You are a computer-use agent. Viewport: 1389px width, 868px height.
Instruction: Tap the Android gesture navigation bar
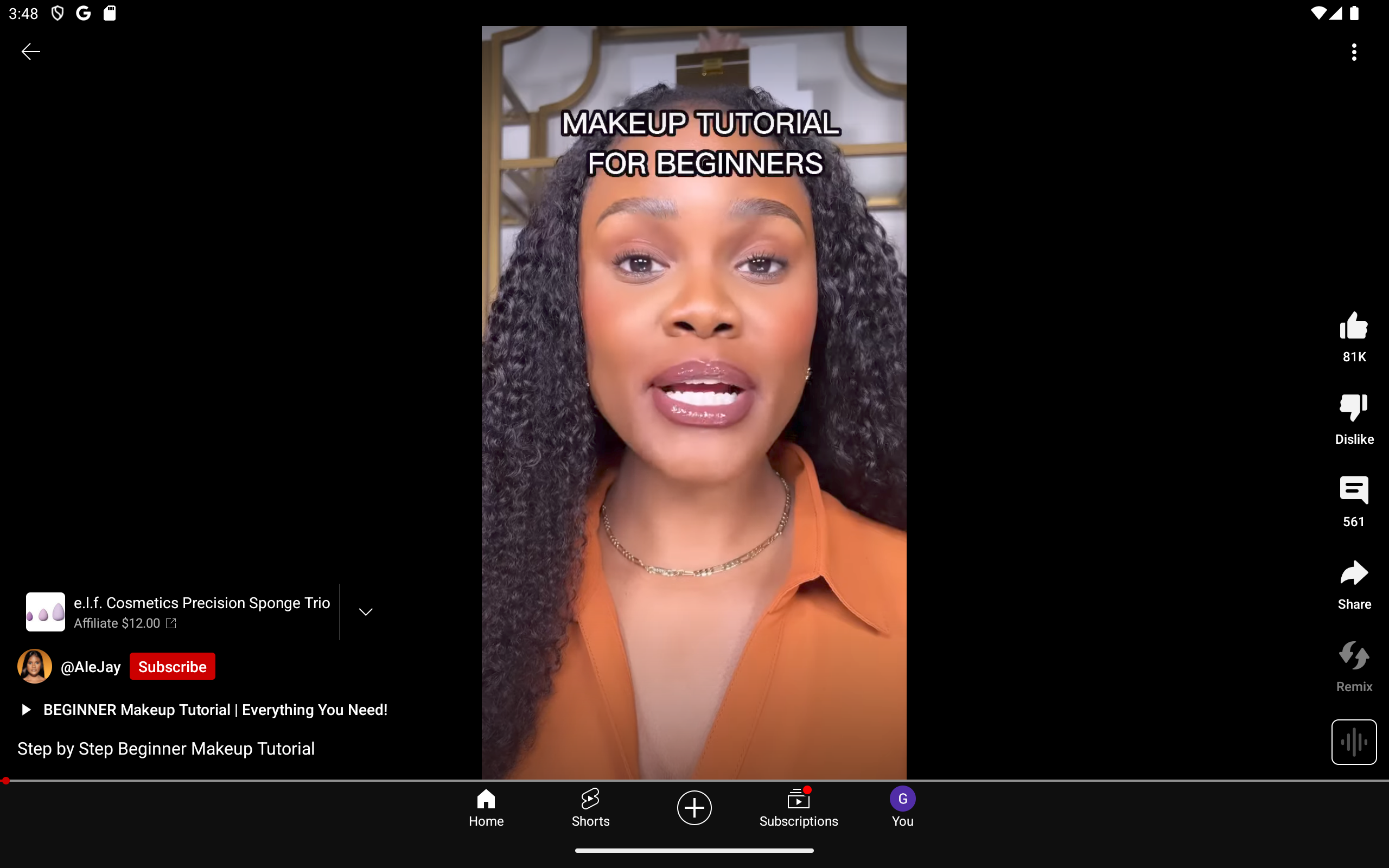(694, 850)
